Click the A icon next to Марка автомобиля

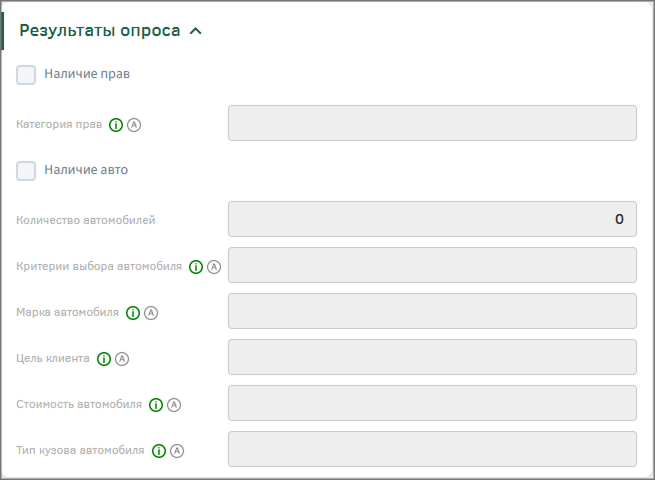tap(151, 313)
